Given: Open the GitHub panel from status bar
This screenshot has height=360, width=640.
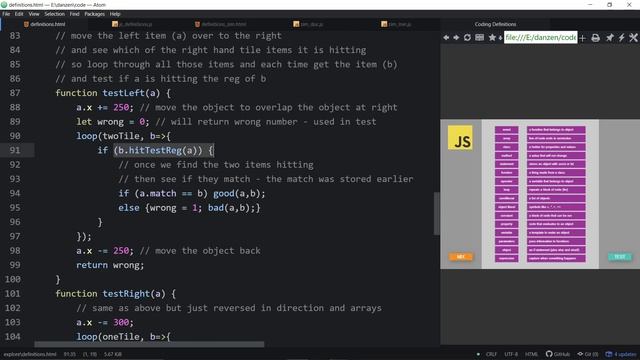Looking at the screenshot, I should 558,354.
